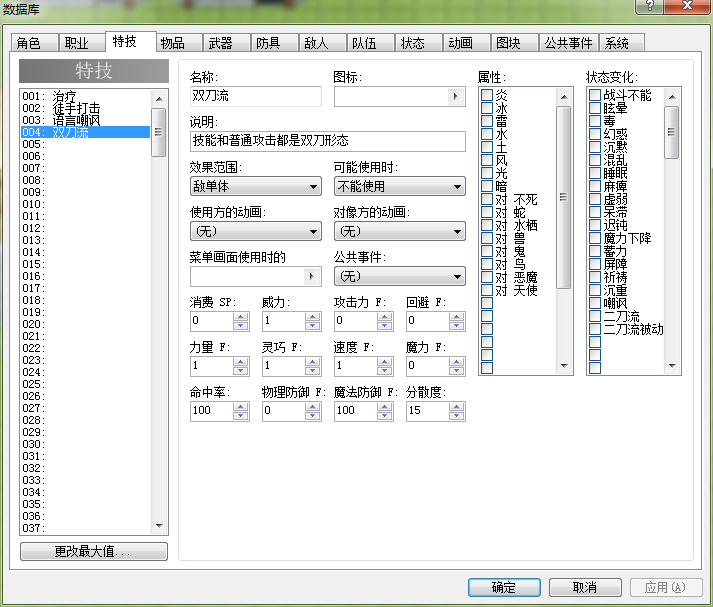Image resolution: width=713 pixels, height=607 pixels.
Task: Toggle the 雷 attribute checkbox
Action: (487, 121)
